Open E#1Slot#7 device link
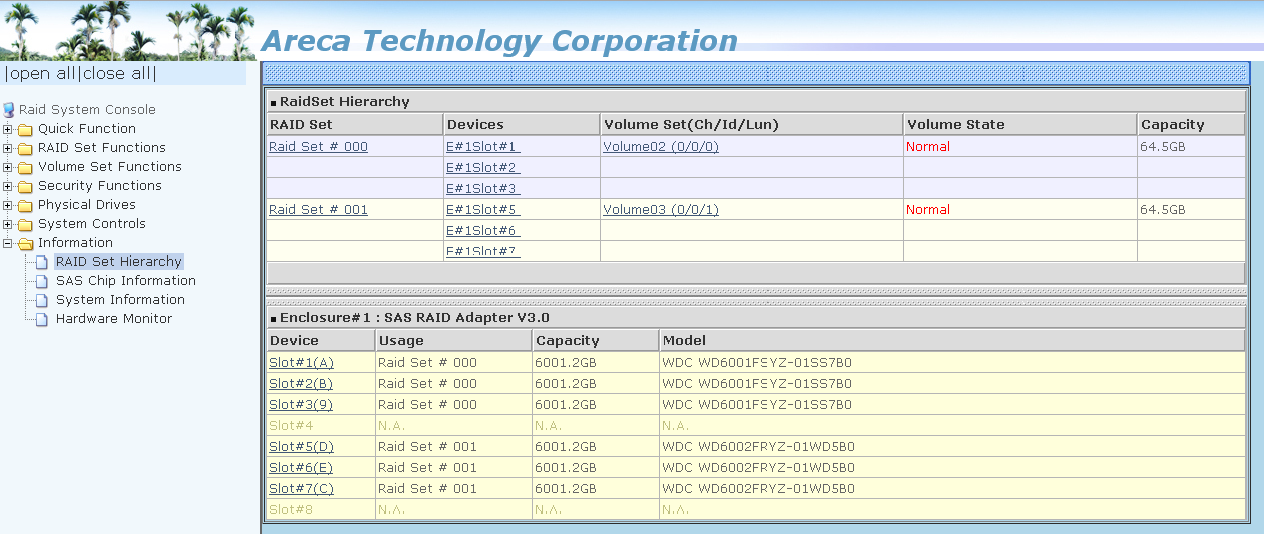1264x534 pixels. click(x=483, y=251)
